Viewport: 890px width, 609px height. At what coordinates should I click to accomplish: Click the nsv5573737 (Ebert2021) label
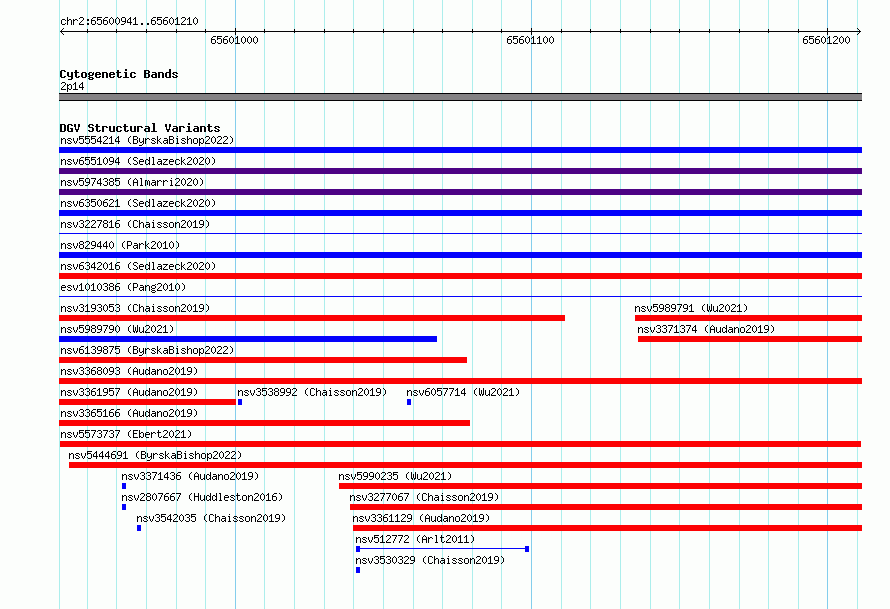pyautogui.click(x=126, y=434)
